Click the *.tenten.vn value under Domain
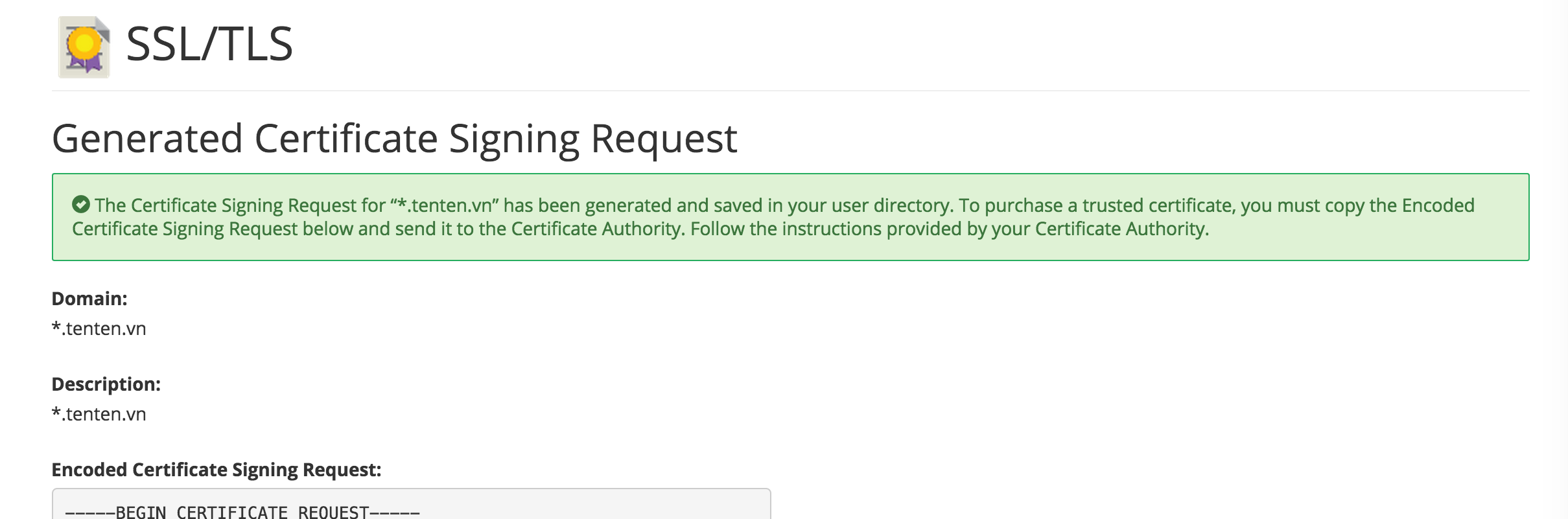1568x519 pixels. point(99,329)
